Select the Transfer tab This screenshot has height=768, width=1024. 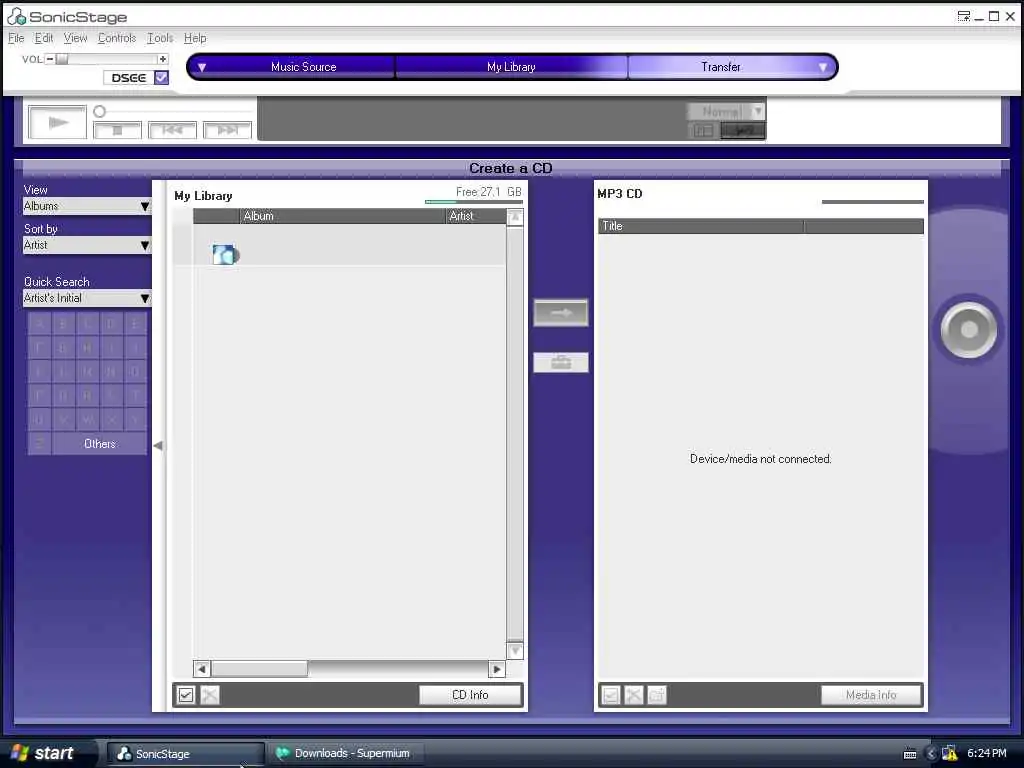click(x=721, y=67)
